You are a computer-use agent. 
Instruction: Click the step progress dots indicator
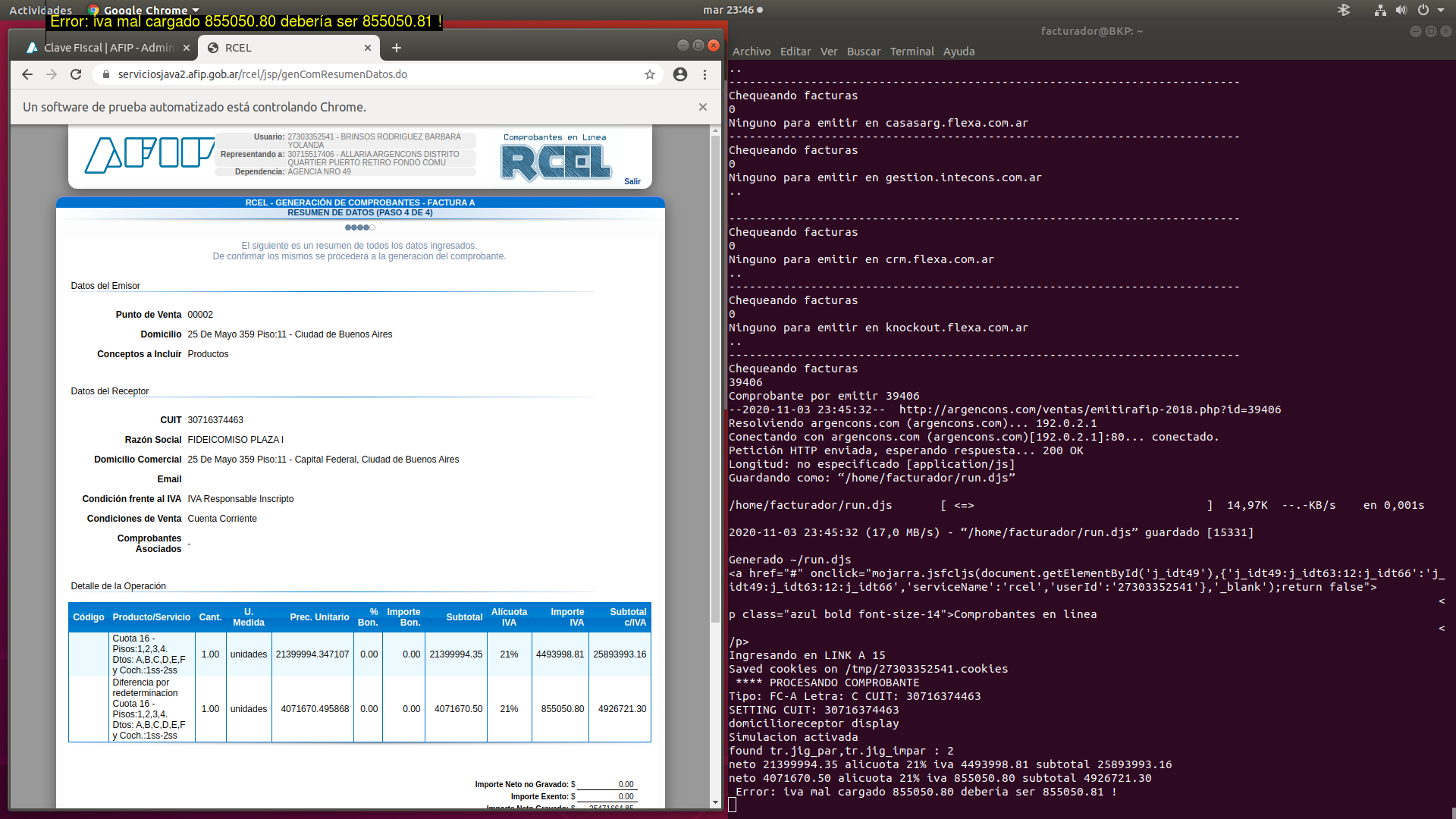point(360,227)
